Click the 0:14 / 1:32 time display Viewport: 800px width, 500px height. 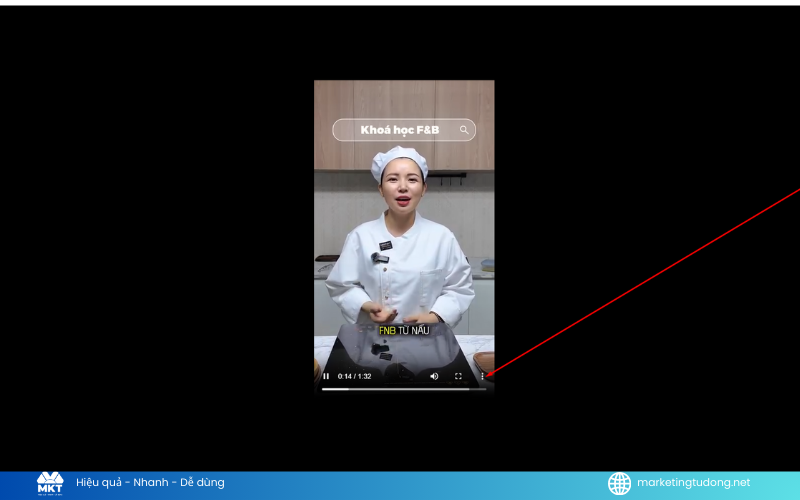[x=354, y=377]
